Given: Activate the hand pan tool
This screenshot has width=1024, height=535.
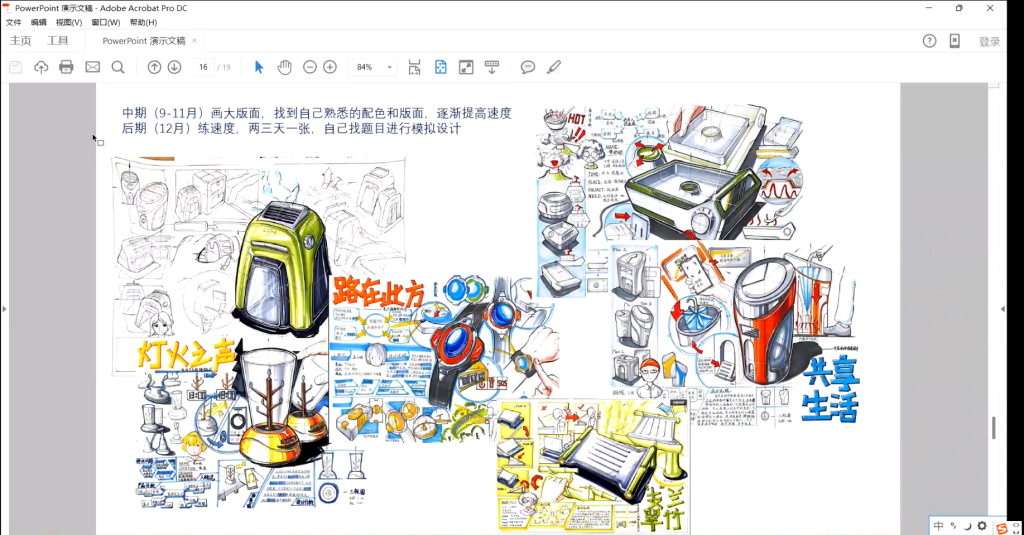Looking at the screenshot, I should pyautogui.click(x=284, y=67).
